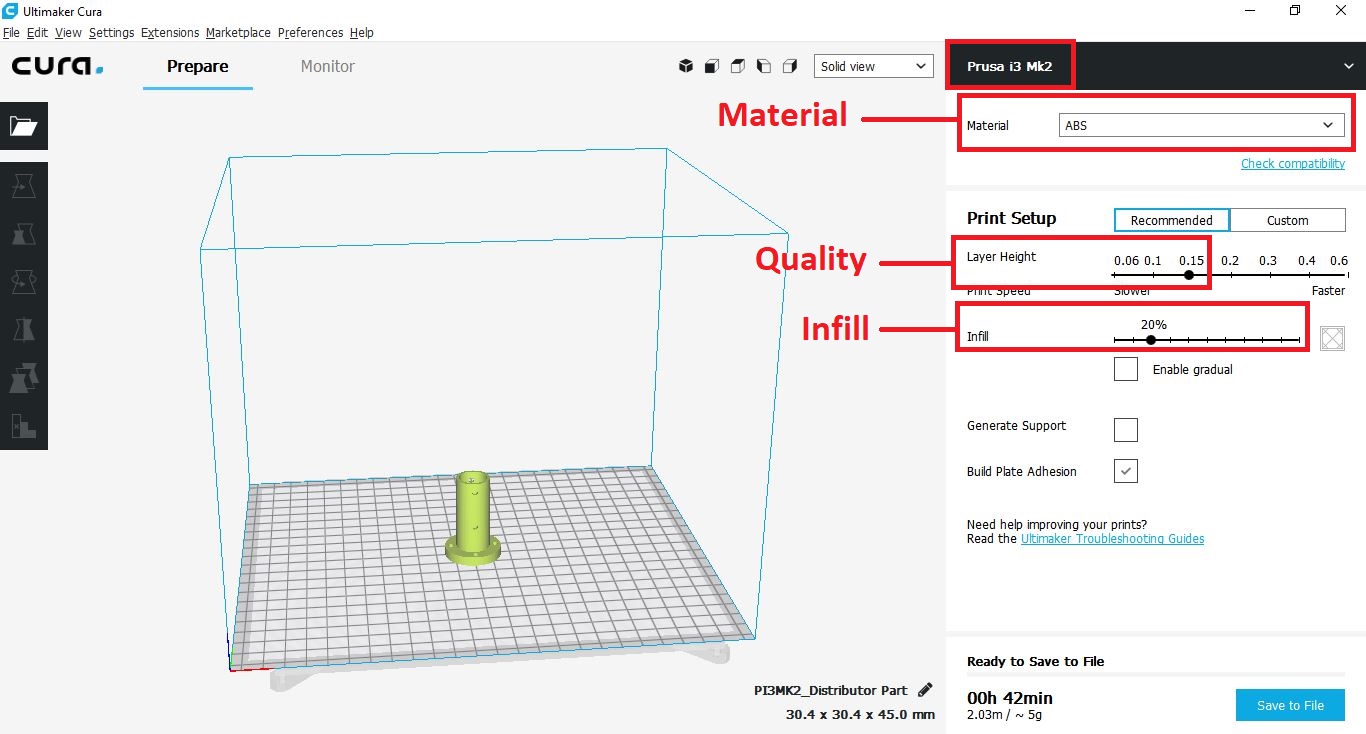
Task: Click the Infill slider handle at 20%
Action: (x=1151, y=340)
